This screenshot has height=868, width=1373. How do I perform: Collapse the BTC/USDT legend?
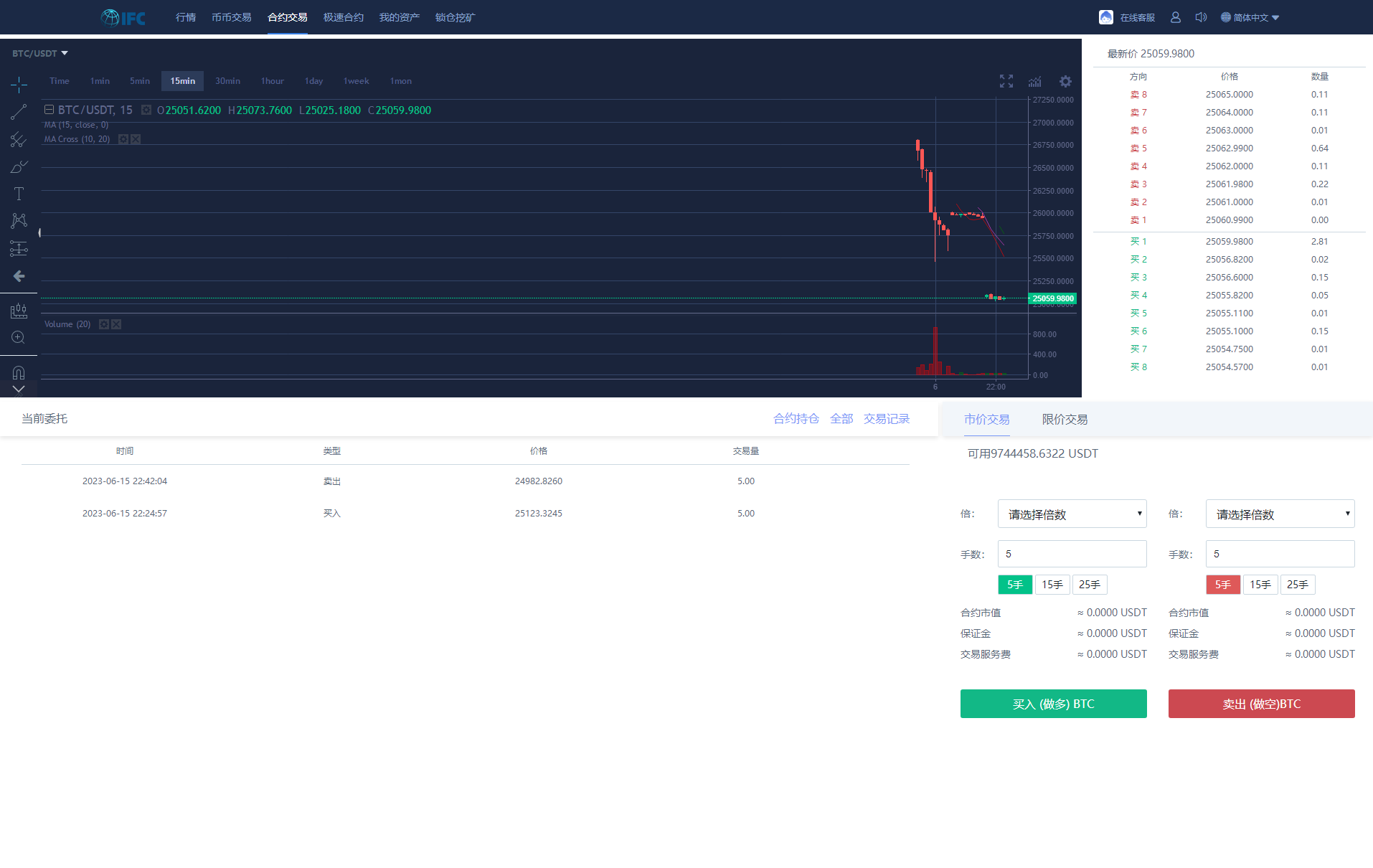point(49,110)
